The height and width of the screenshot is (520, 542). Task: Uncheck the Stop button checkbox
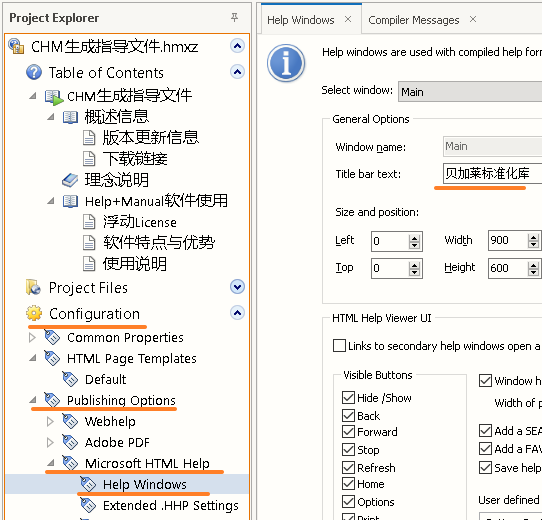tap(348, 449)
